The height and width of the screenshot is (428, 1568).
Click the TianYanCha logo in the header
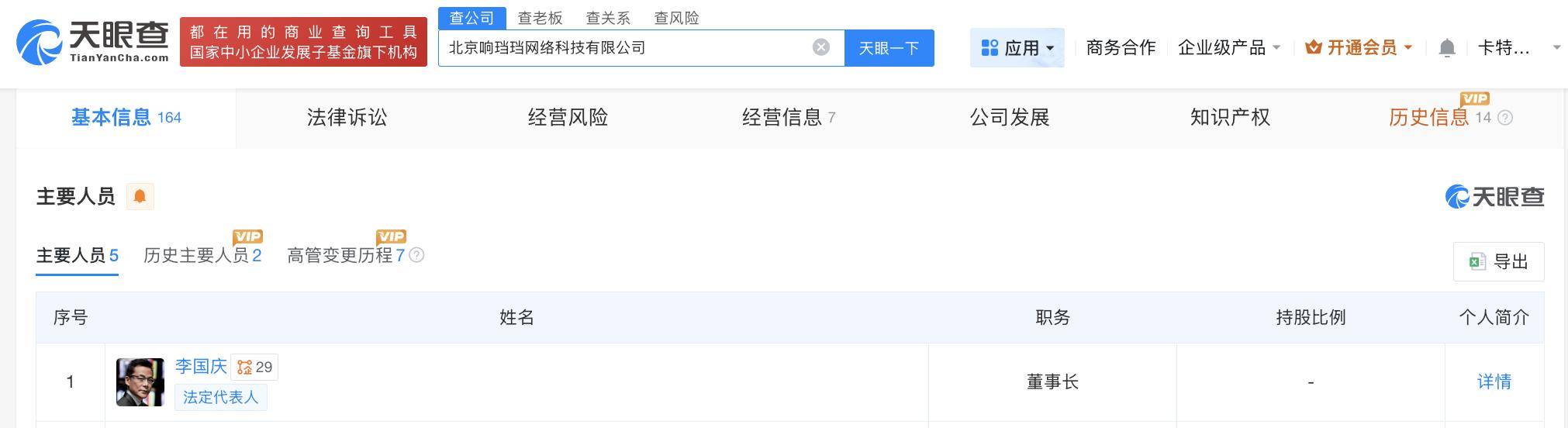(92, 42)
